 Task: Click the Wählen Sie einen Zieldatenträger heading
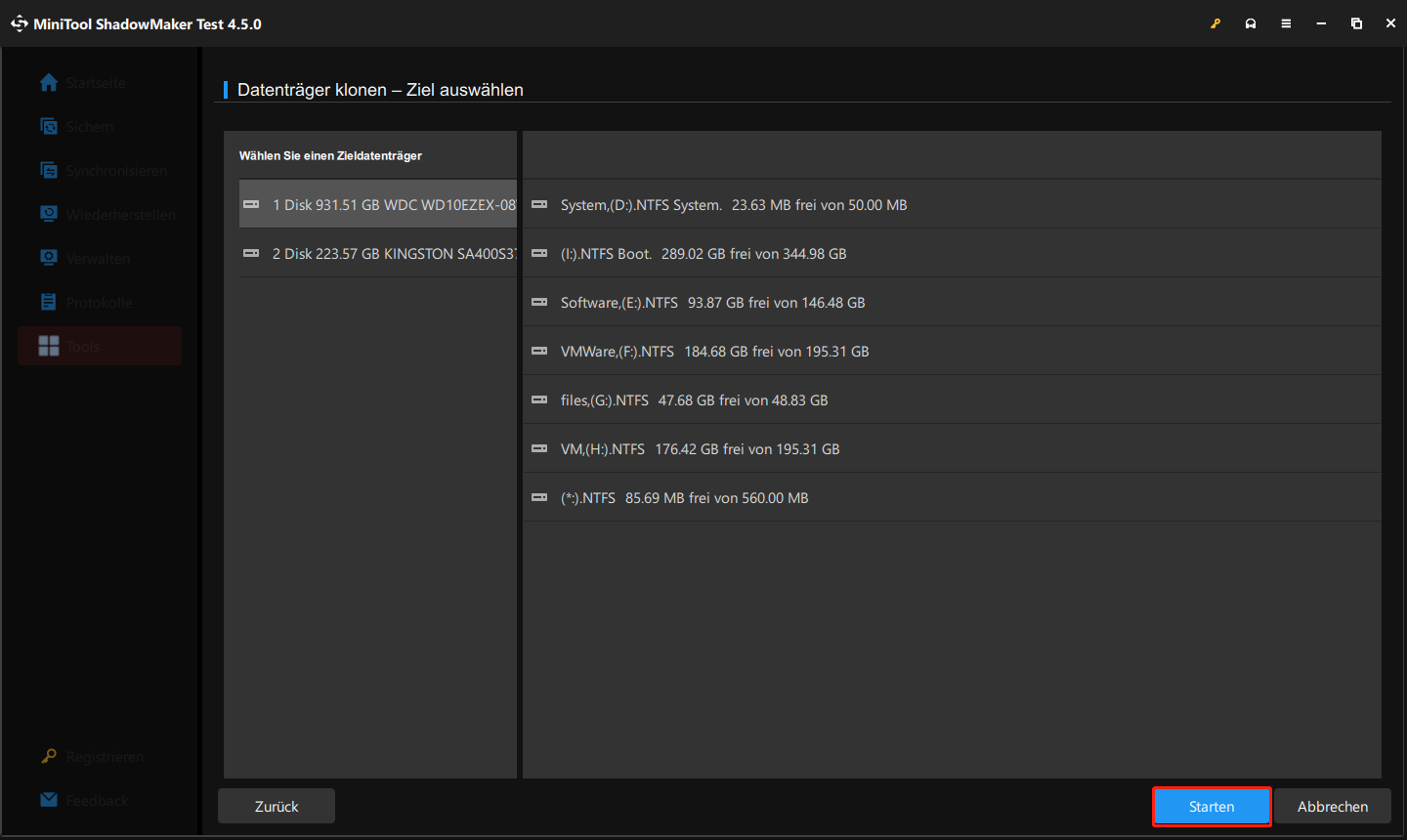pos(330,155)
